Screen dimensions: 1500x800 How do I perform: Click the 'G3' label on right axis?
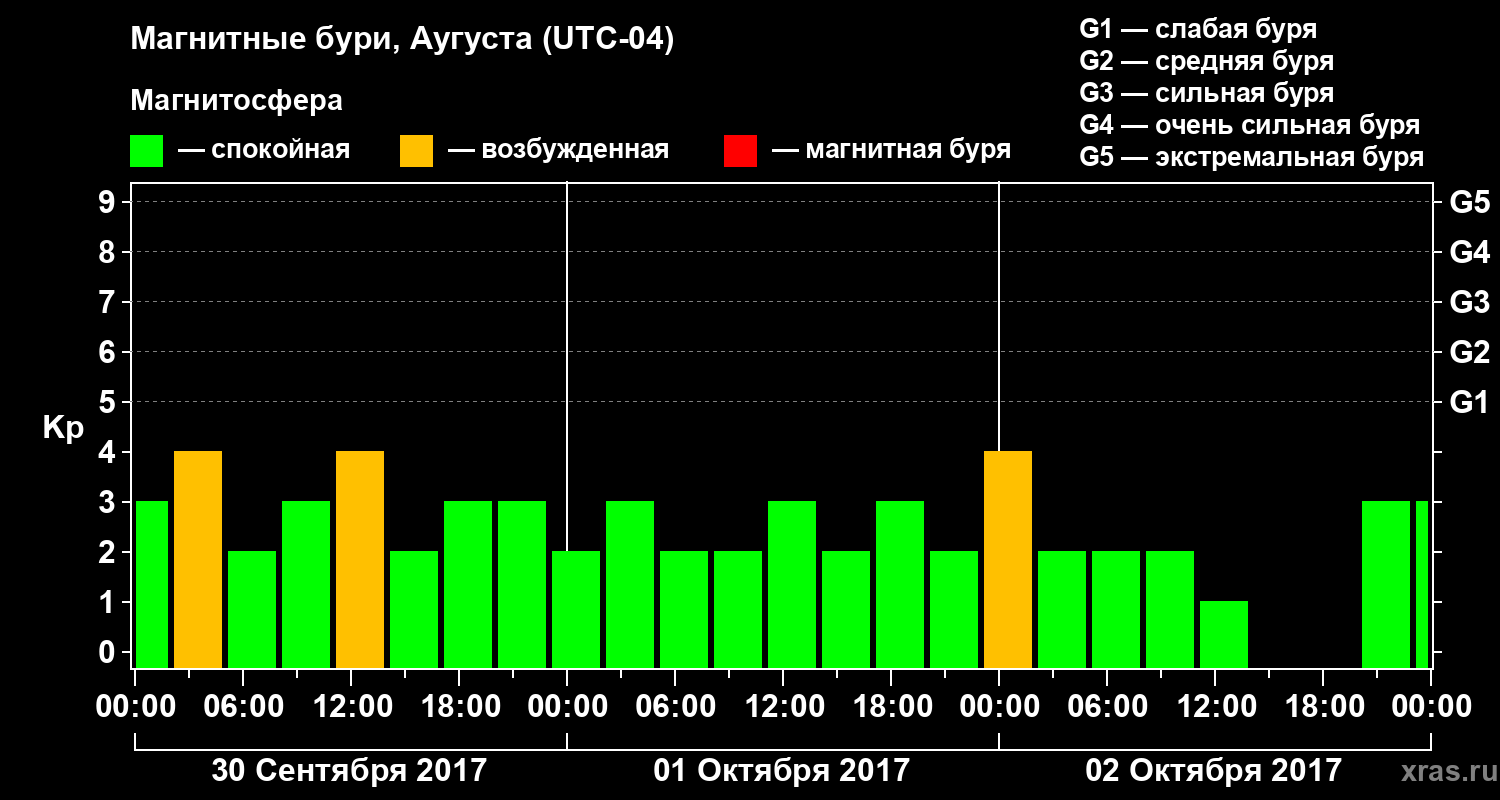1469,302
